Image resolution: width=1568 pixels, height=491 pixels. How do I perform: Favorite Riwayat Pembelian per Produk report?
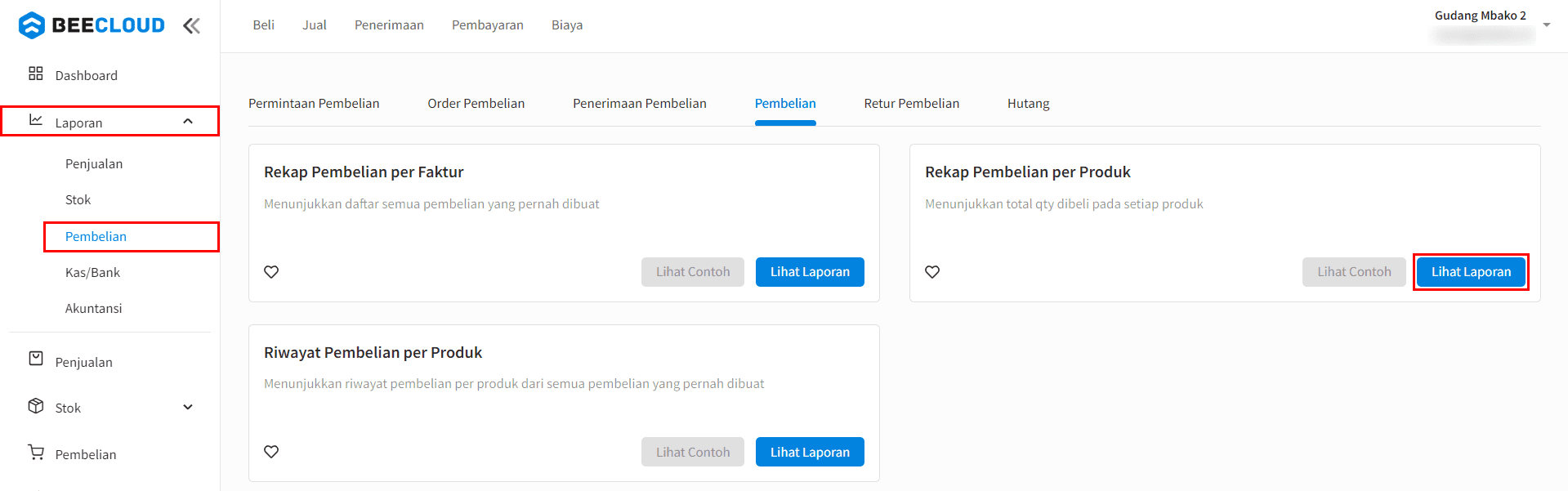[x=271, y=452]
